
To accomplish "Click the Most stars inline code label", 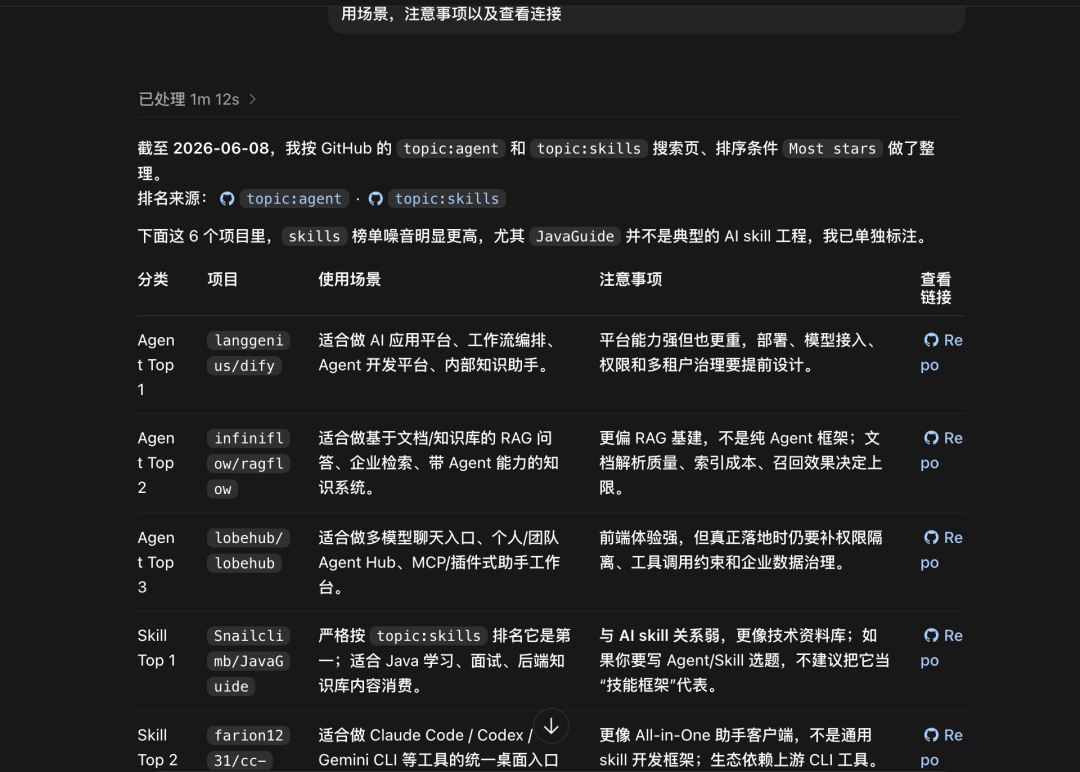I will coord(832,149).
